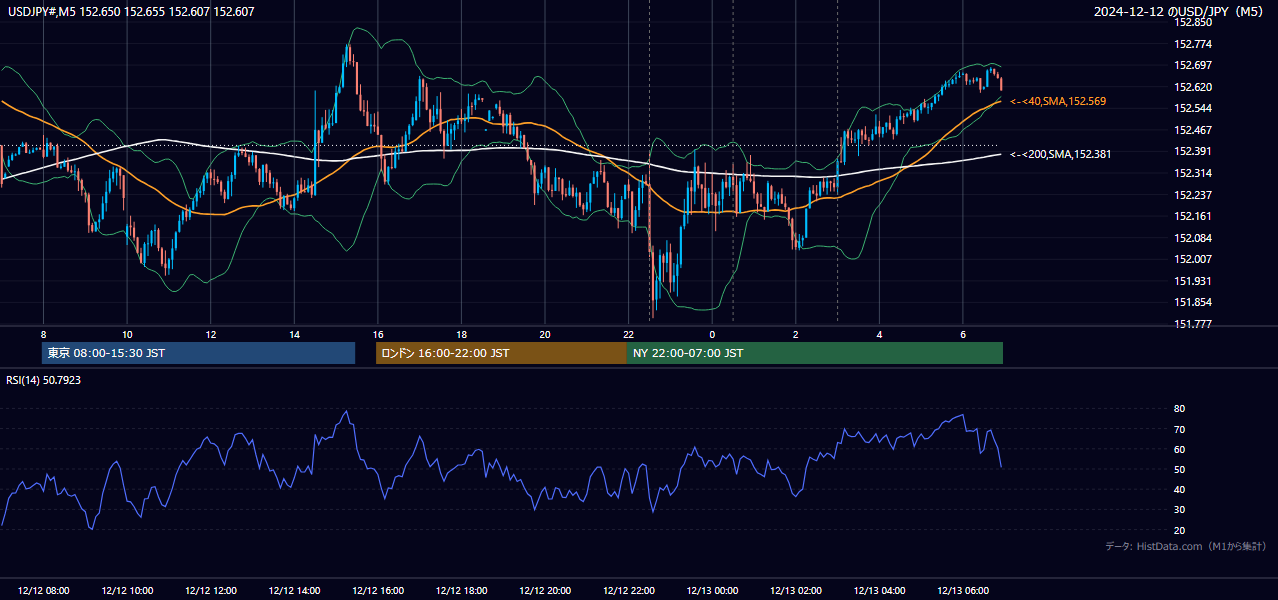Click the 200 SMA 152.381 label

pyautogui.click(x=1061, y=154)
